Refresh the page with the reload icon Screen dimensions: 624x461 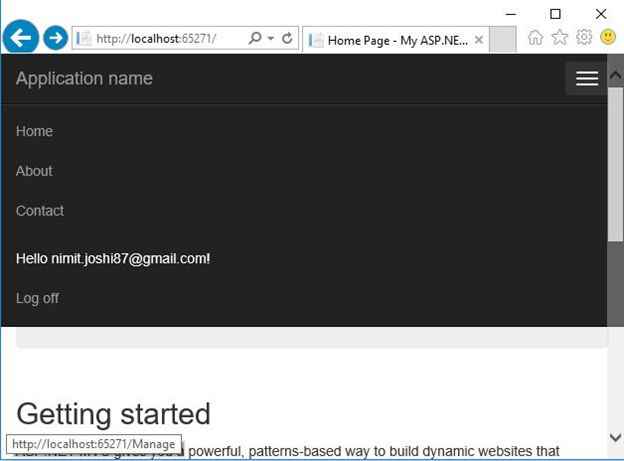[x=287, y=38]
